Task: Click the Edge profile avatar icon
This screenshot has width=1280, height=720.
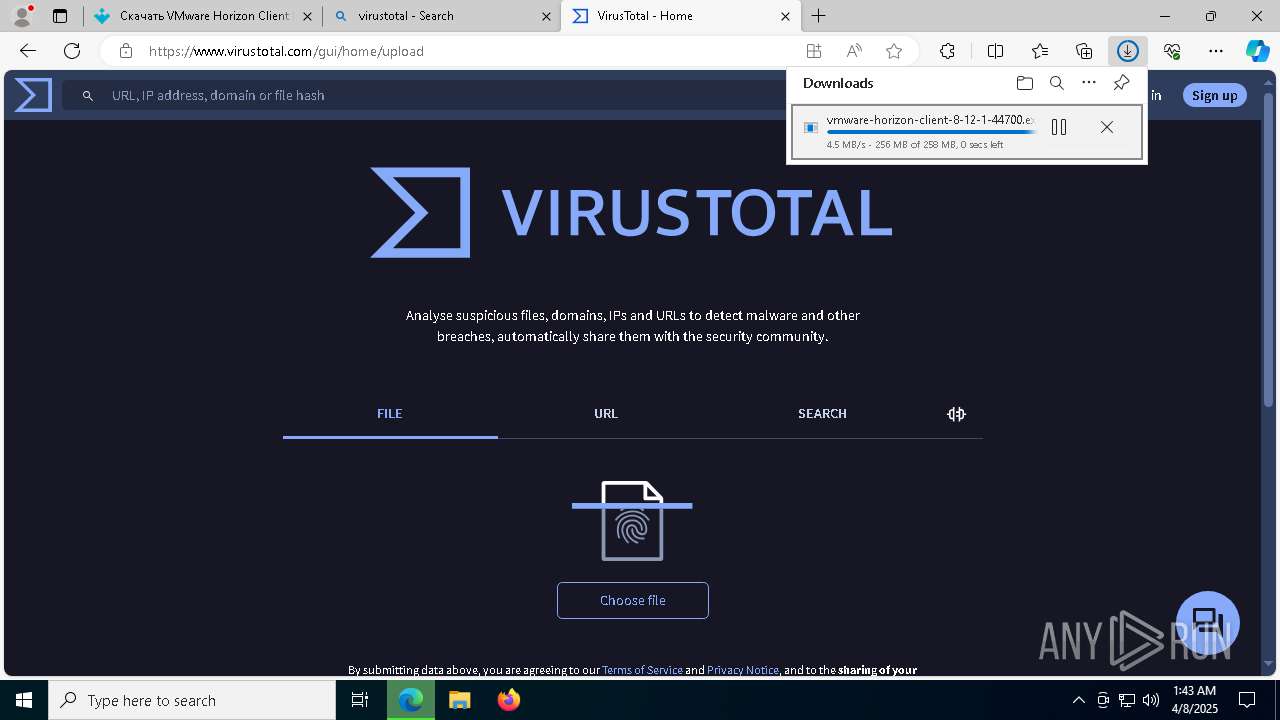Action: (x=22, y=16)
